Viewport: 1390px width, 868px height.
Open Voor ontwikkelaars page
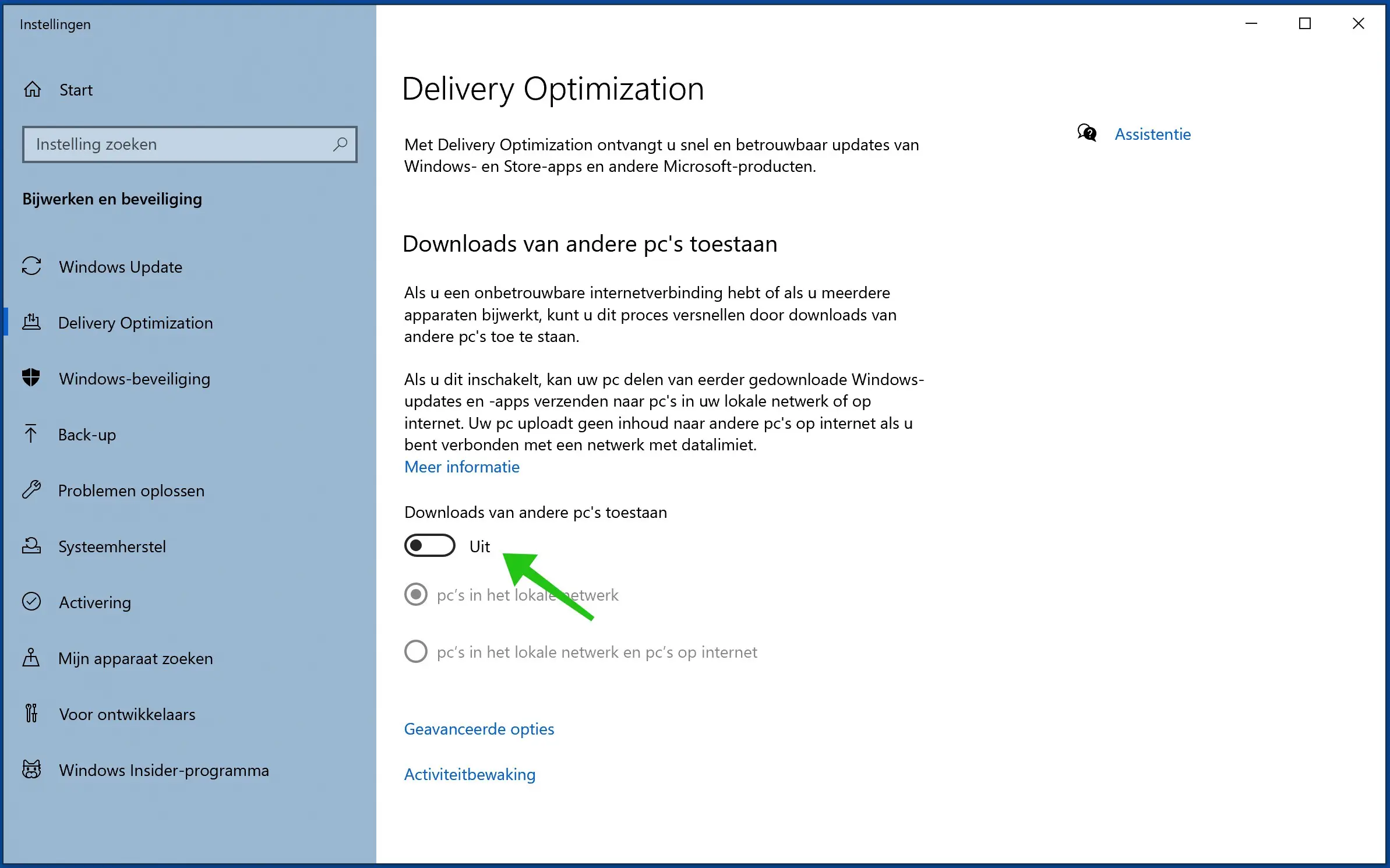click(x=188, y=714)
